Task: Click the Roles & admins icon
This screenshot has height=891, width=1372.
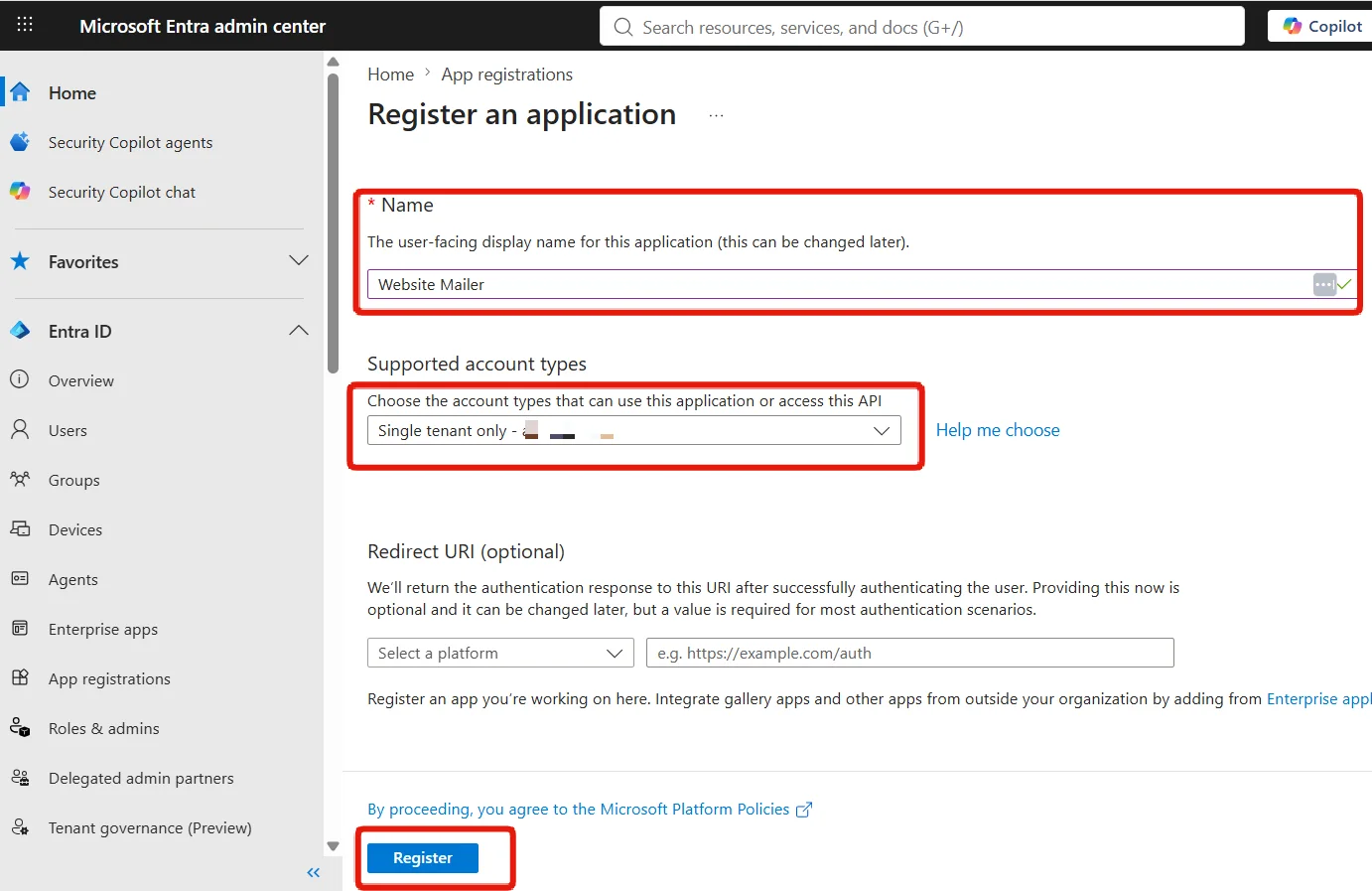Action: coord(20,727)
